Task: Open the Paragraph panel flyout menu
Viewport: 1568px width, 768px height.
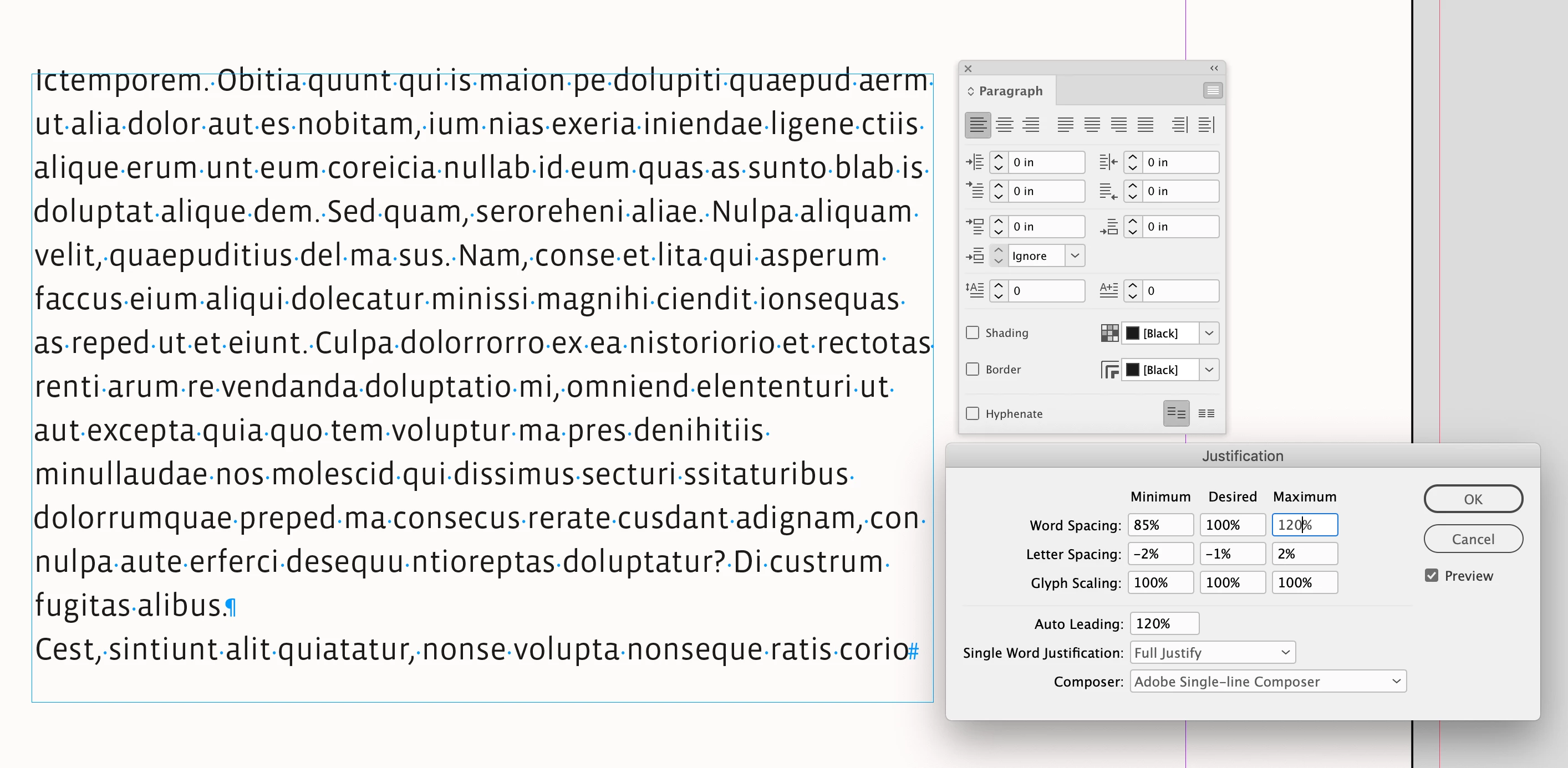Action: [1213, 91]
